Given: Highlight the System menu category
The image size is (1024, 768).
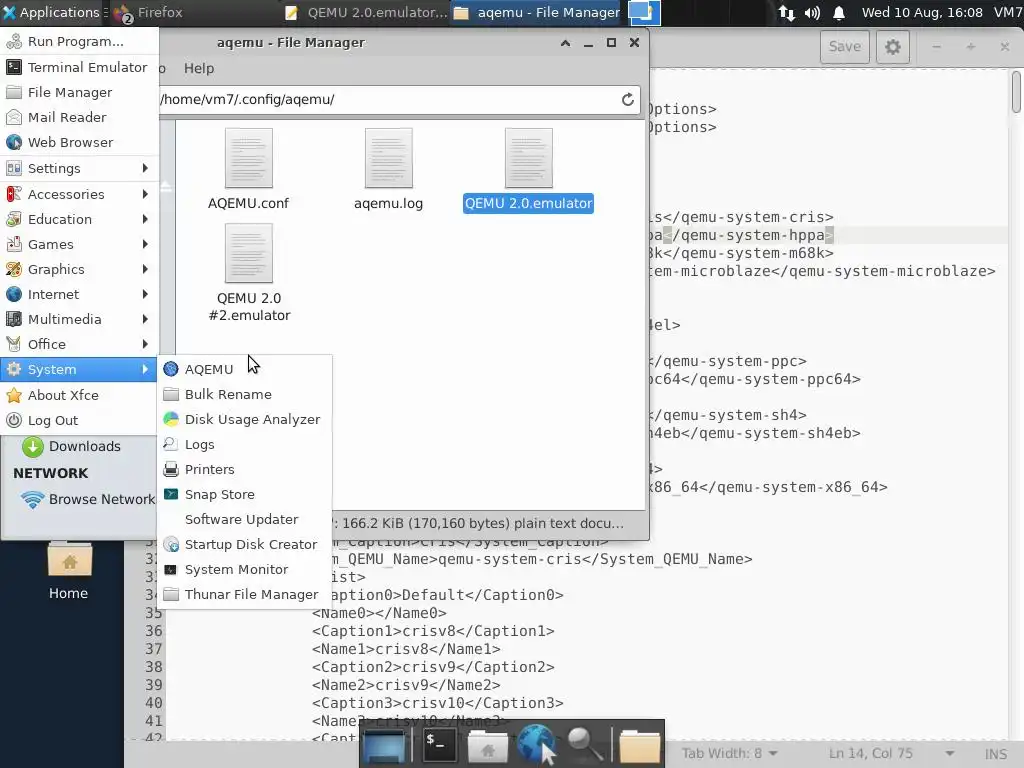Looking at the screenshot, I should [79, 370].
